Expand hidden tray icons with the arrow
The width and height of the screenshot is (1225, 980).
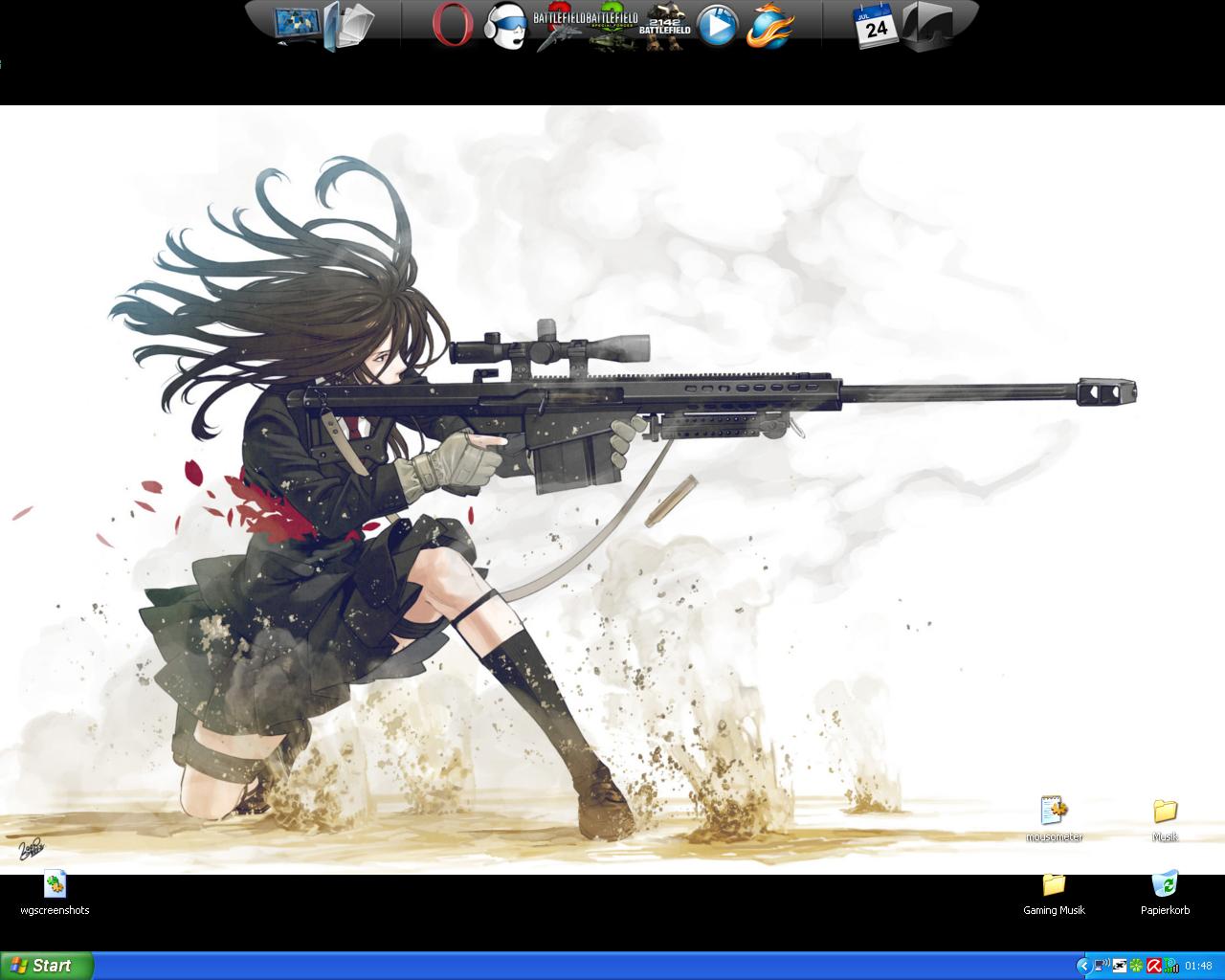coord(1083,967)
